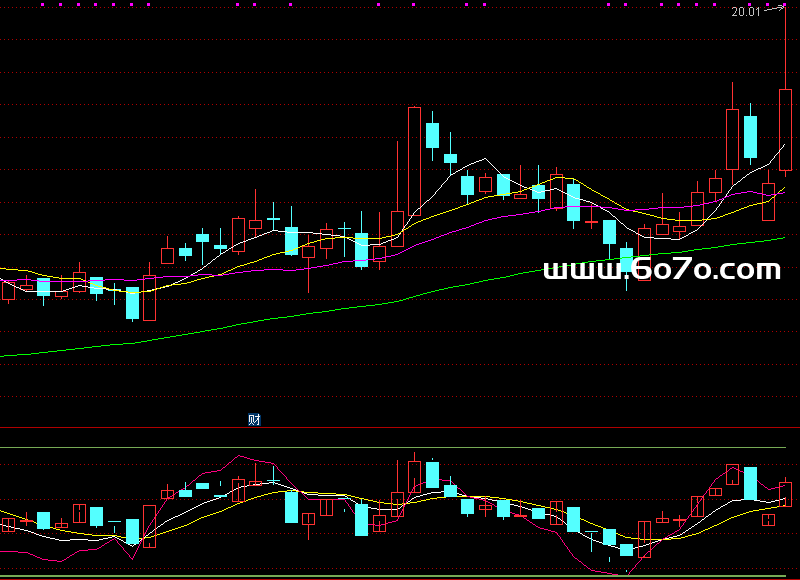
Task: Select the tall red candle third from the right edge
Action: coord(732,138)
